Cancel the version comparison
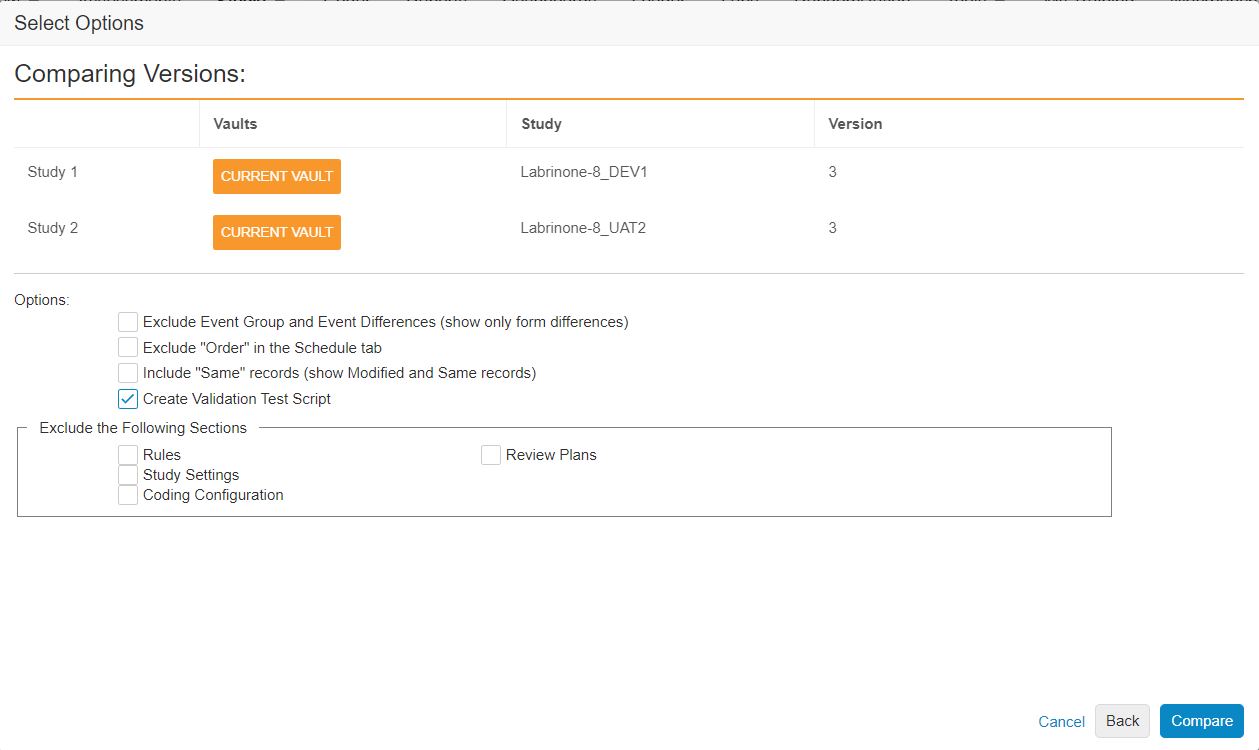 [x=1061, y=722]
